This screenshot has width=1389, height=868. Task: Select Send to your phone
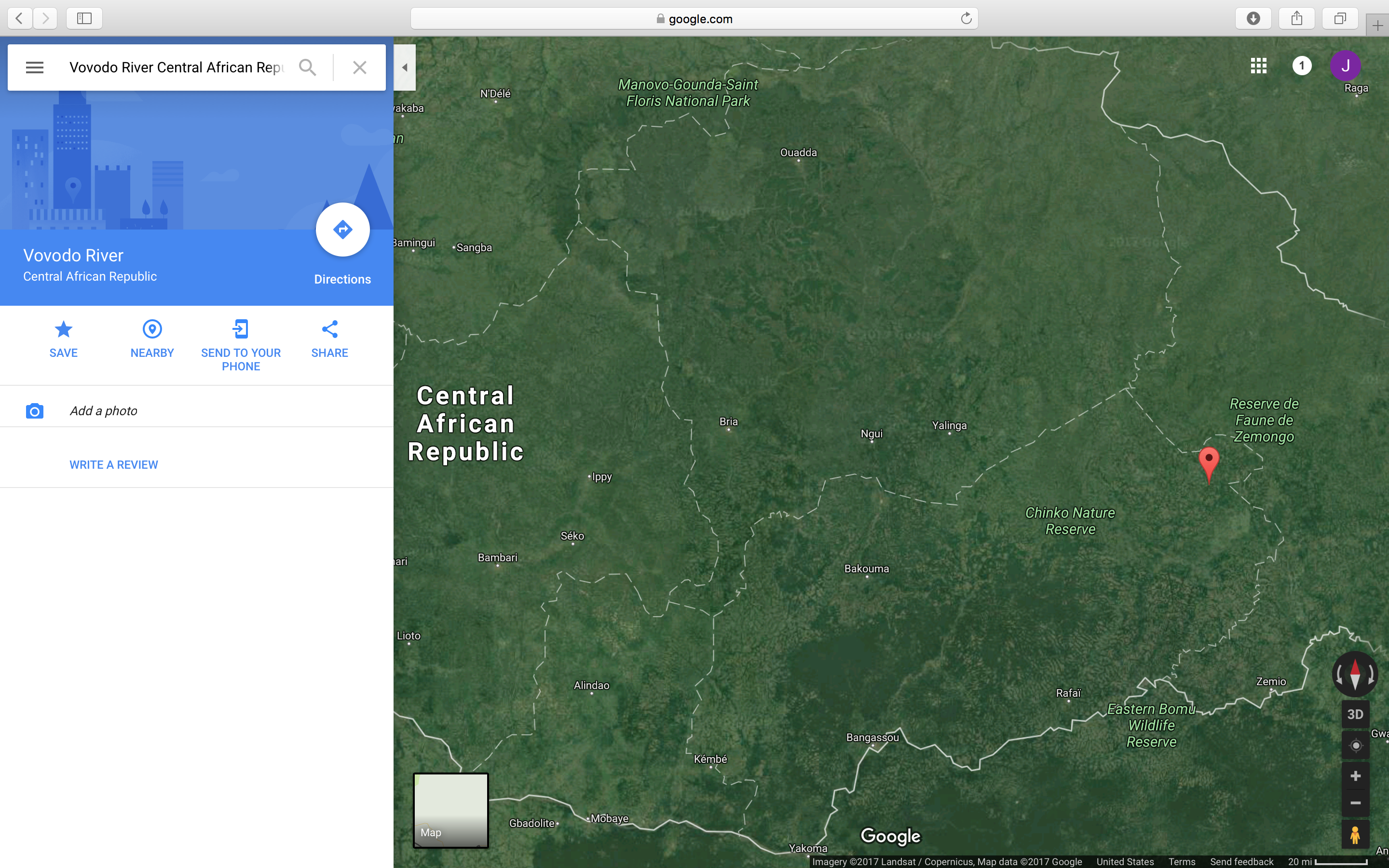[241, 344]
